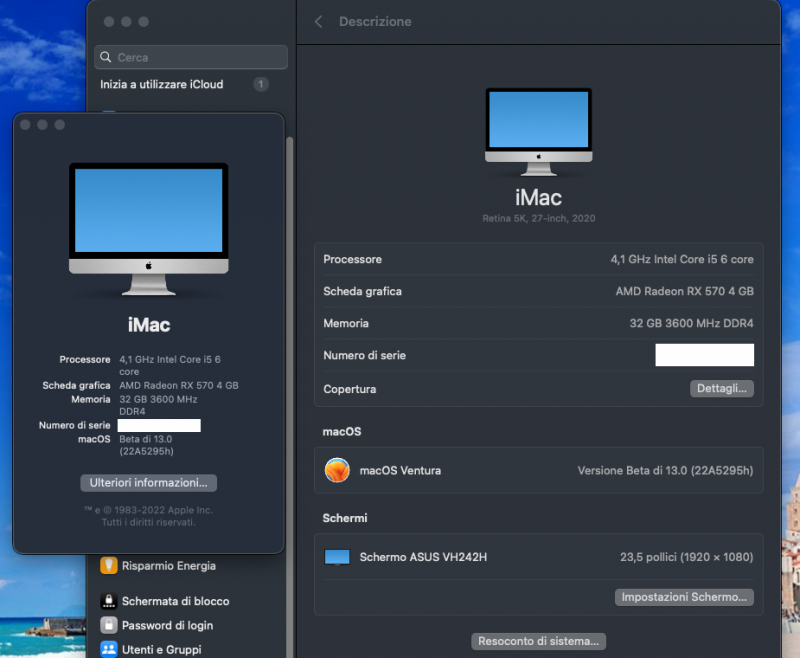800x658 pixels.
Task: Click the Password di login padlock icon
Action: [x=110, y=625]
